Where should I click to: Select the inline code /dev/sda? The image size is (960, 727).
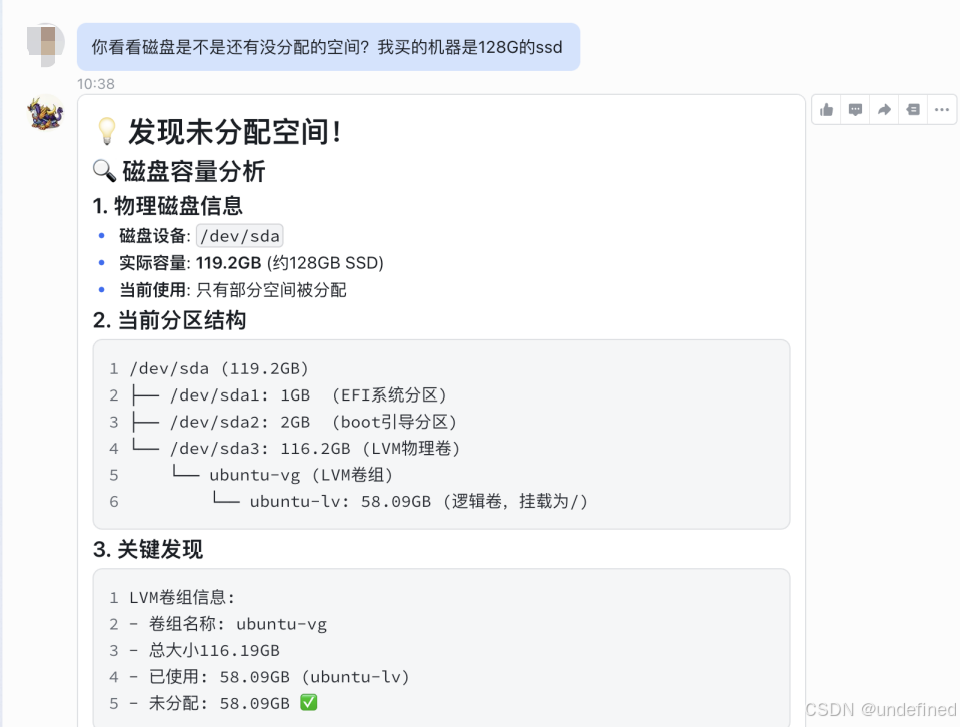(239, 236)
